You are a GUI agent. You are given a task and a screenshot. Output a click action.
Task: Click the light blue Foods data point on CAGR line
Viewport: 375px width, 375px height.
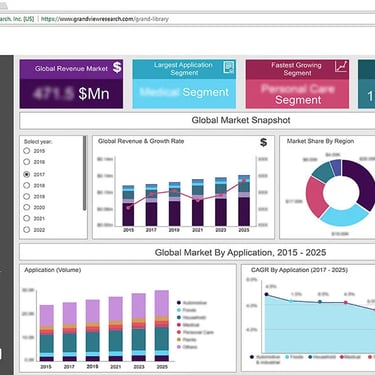(x=291, y=301)
